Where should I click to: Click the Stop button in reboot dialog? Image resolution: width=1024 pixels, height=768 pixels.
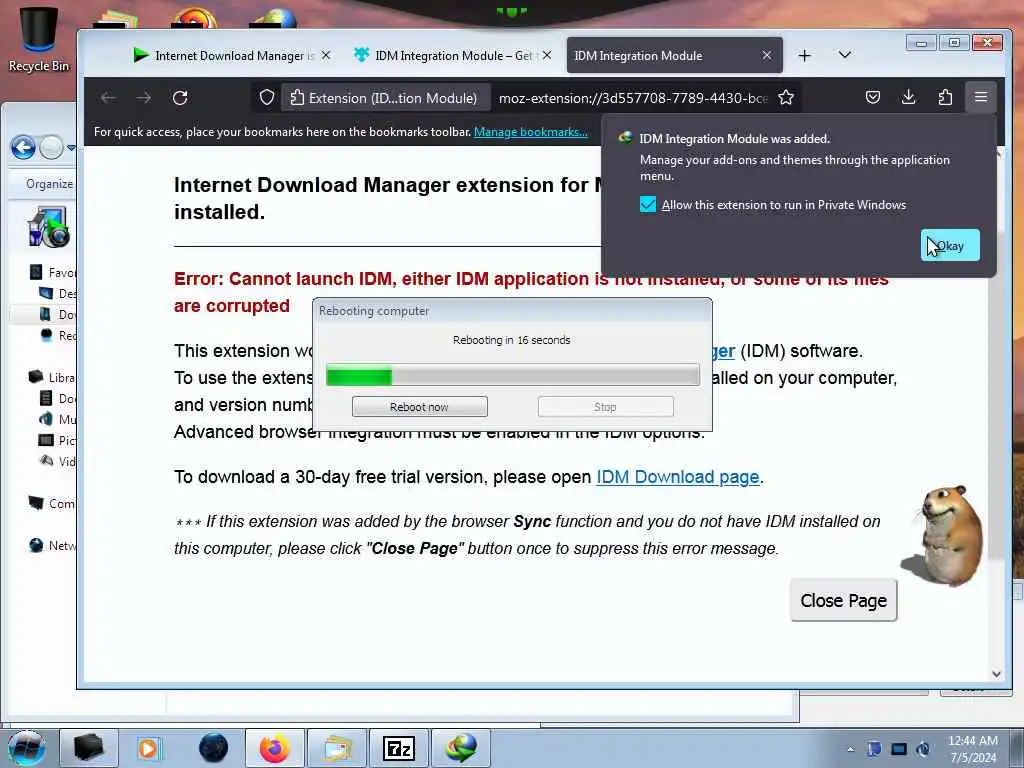(x=605, y=407)
